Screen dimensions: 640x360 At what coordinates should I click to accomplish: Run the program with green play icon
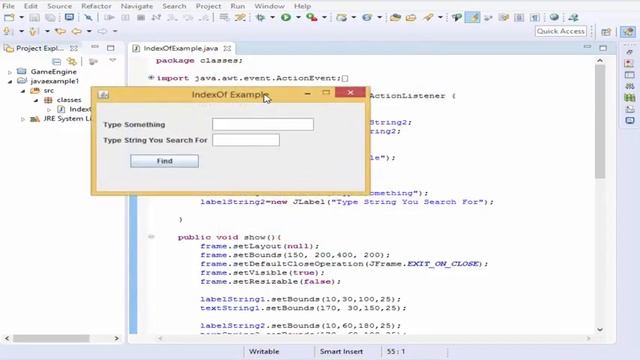point(286,18)
